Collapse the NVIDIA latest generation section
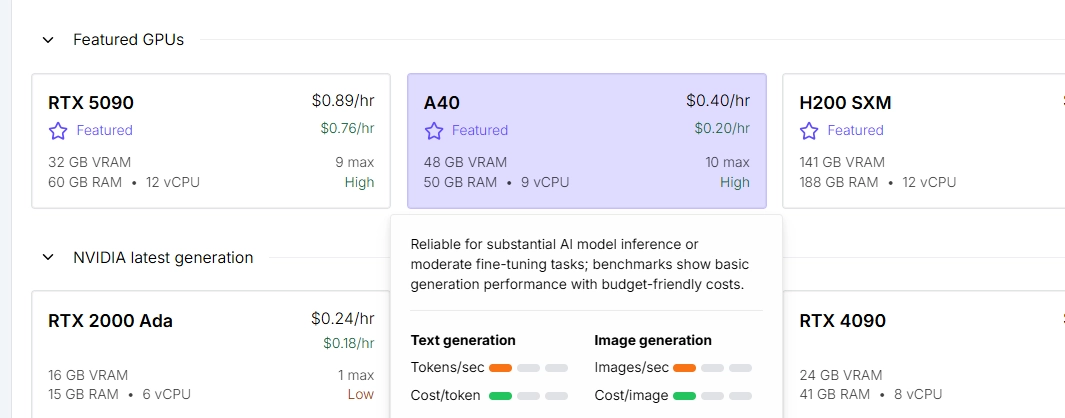 (x=48, y=257)
